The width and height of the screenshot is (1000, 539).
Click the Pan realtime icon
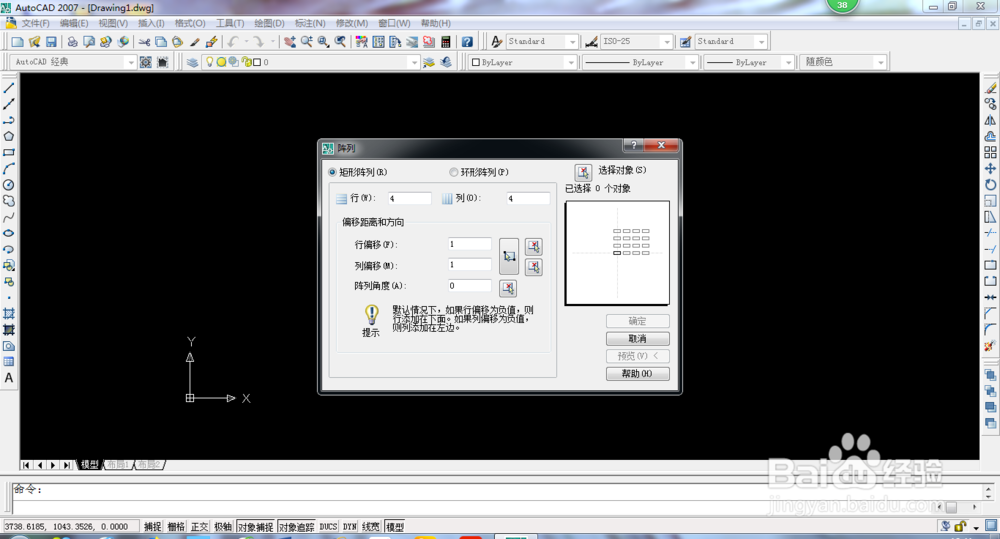tap(290, 41)
